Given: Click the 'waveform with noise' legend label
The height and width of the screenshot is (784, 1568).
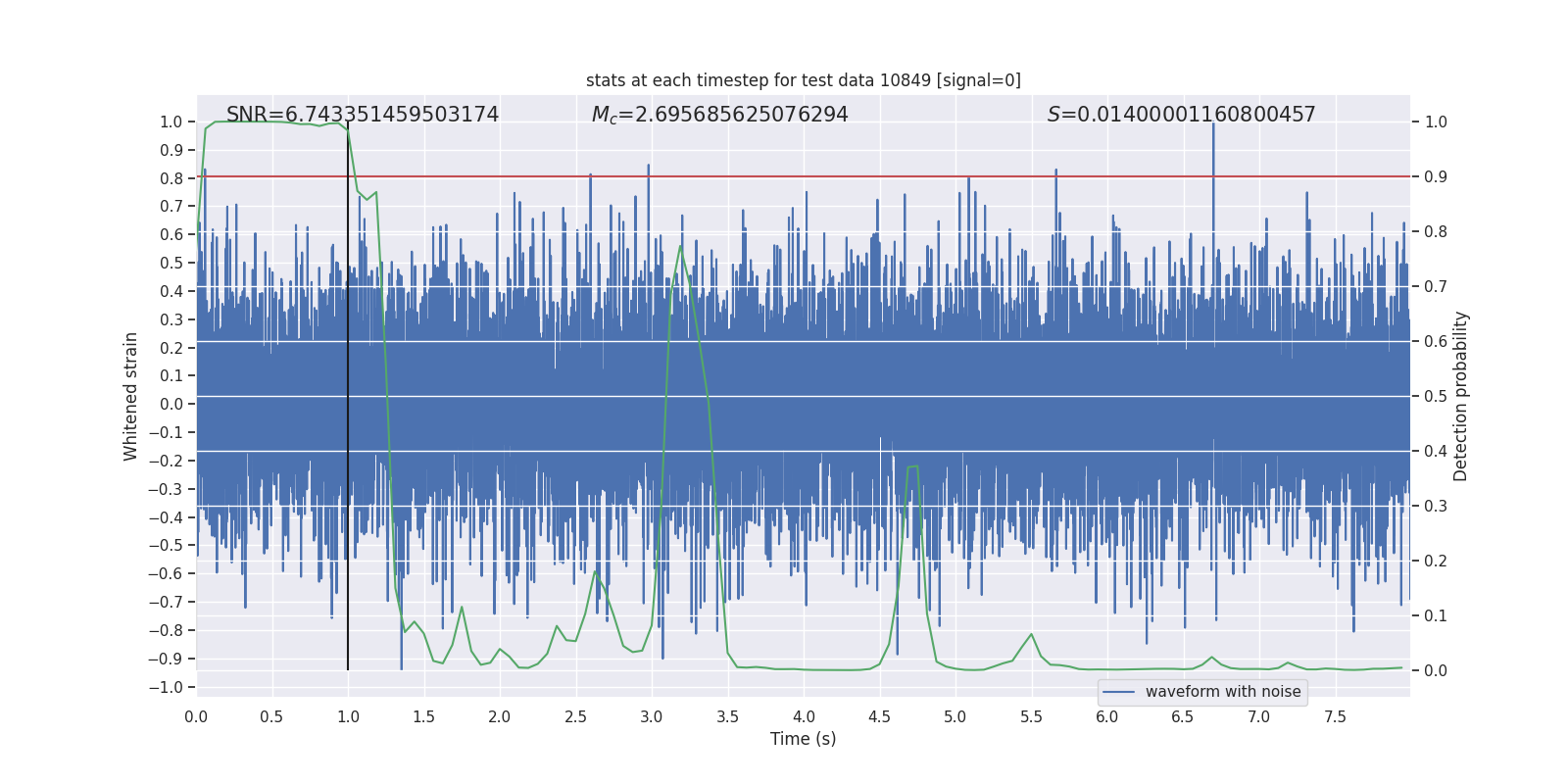Looking at the screenshot, I should tap(1223, 692).
